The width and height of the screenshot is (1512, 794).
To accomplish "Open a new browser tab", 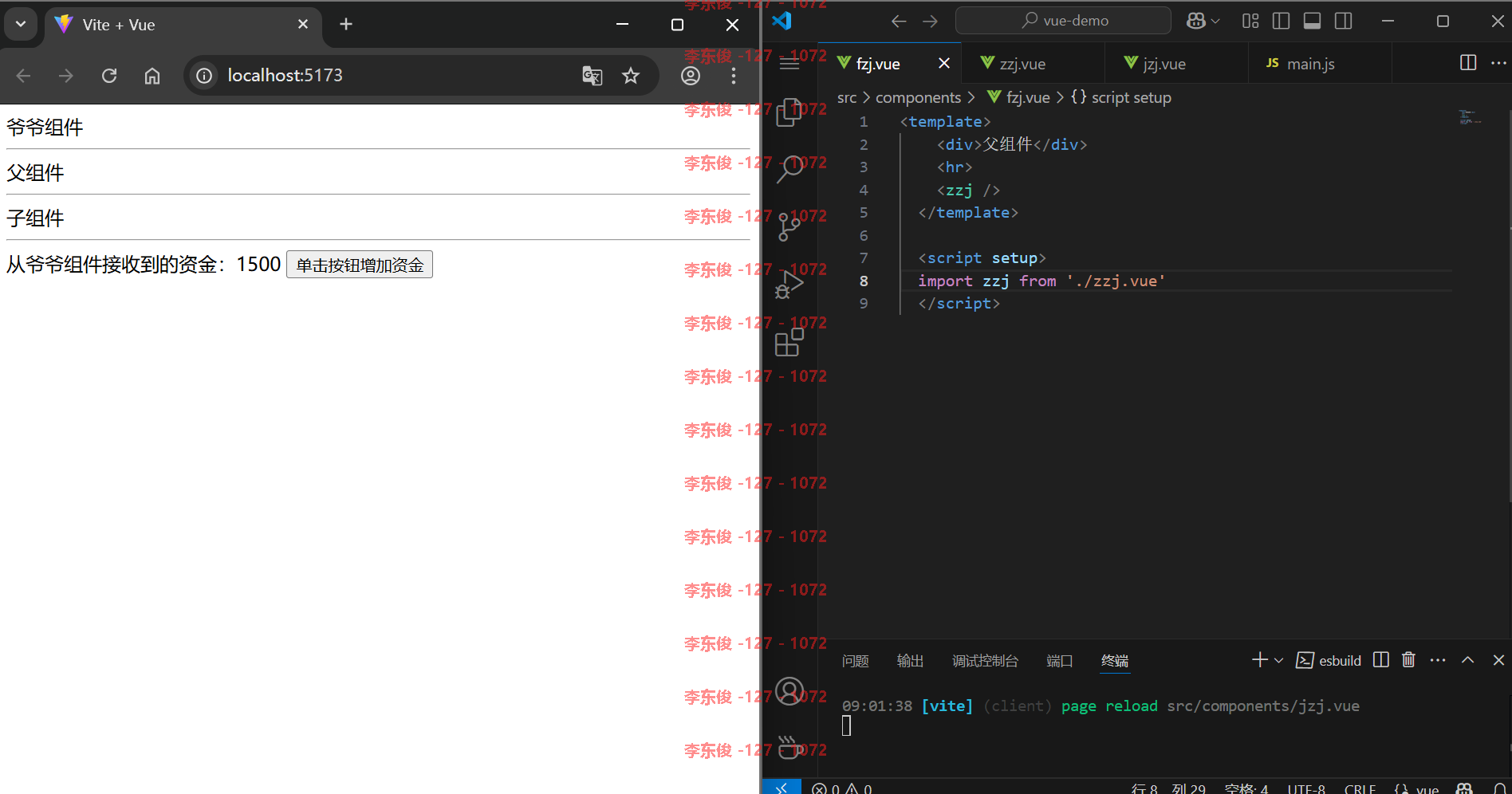I will 346,25.
